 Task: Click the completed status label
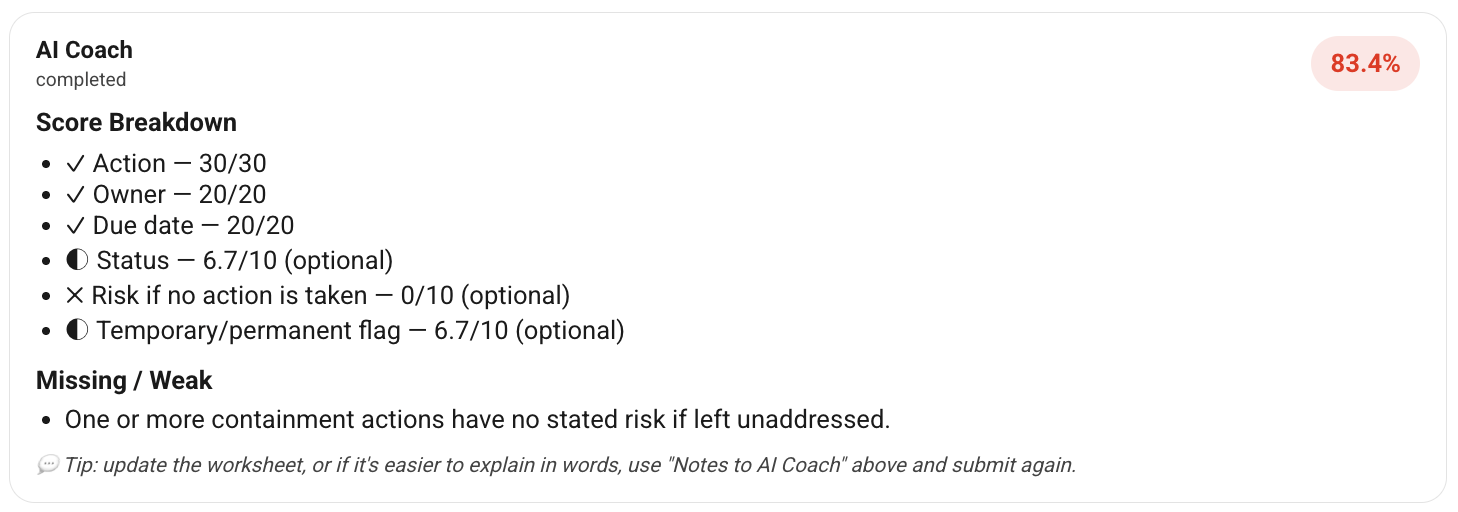[x=81, y=79]
